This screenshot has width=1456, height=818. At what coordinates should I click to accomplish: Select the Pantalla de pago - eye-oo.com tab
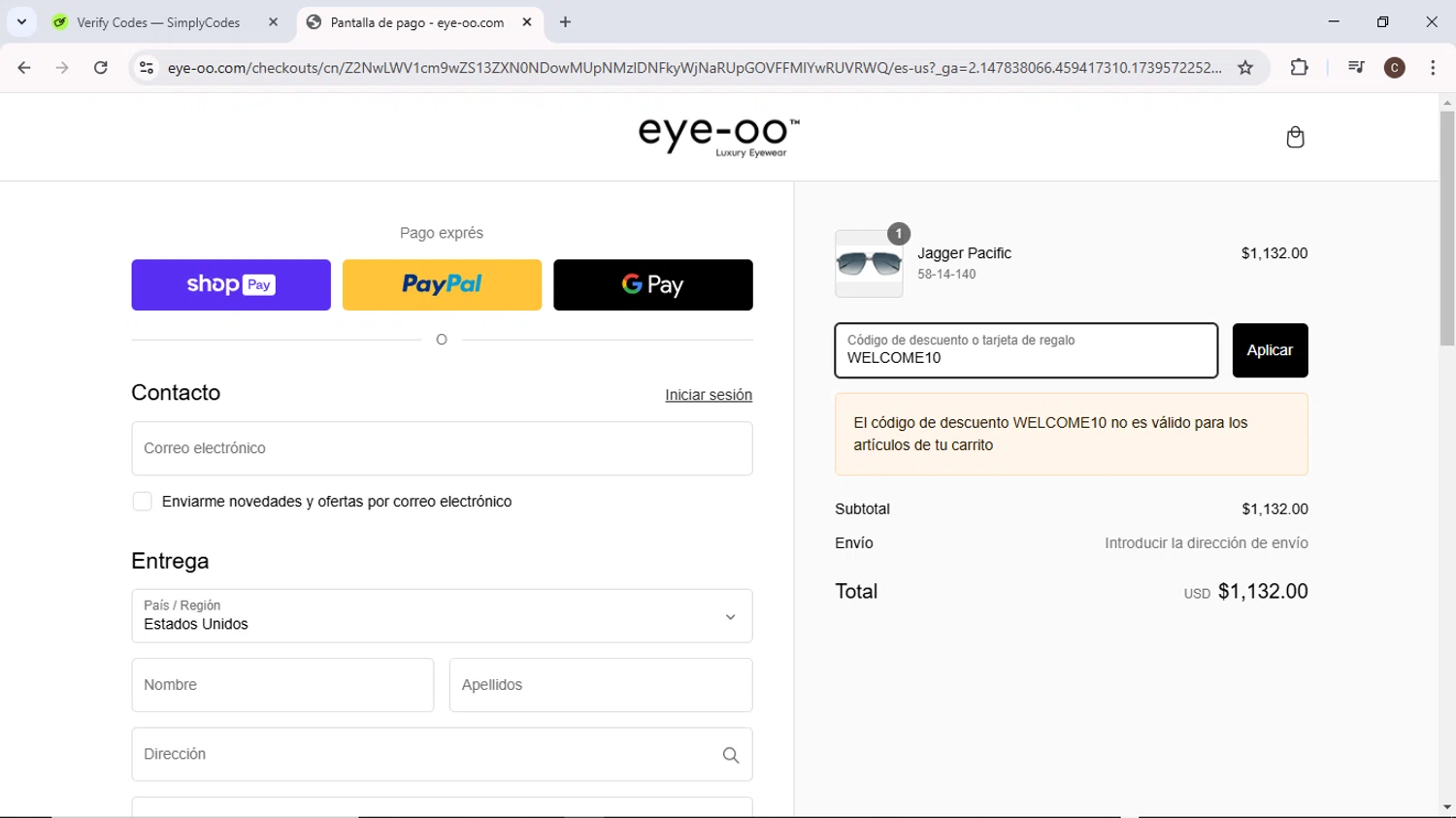tap(417, 22)
